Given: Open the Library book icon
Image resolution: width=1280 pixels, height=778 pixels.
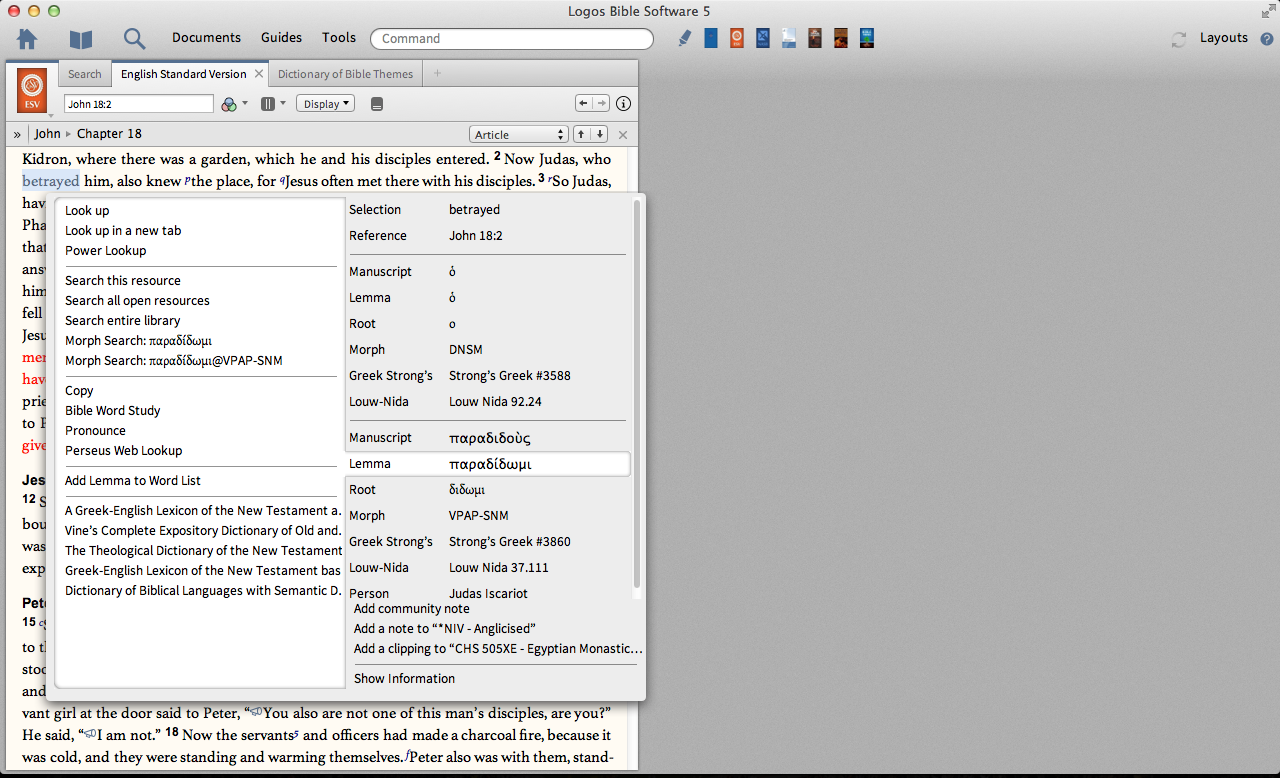Looking at the screenshot, I should (81, 39).
